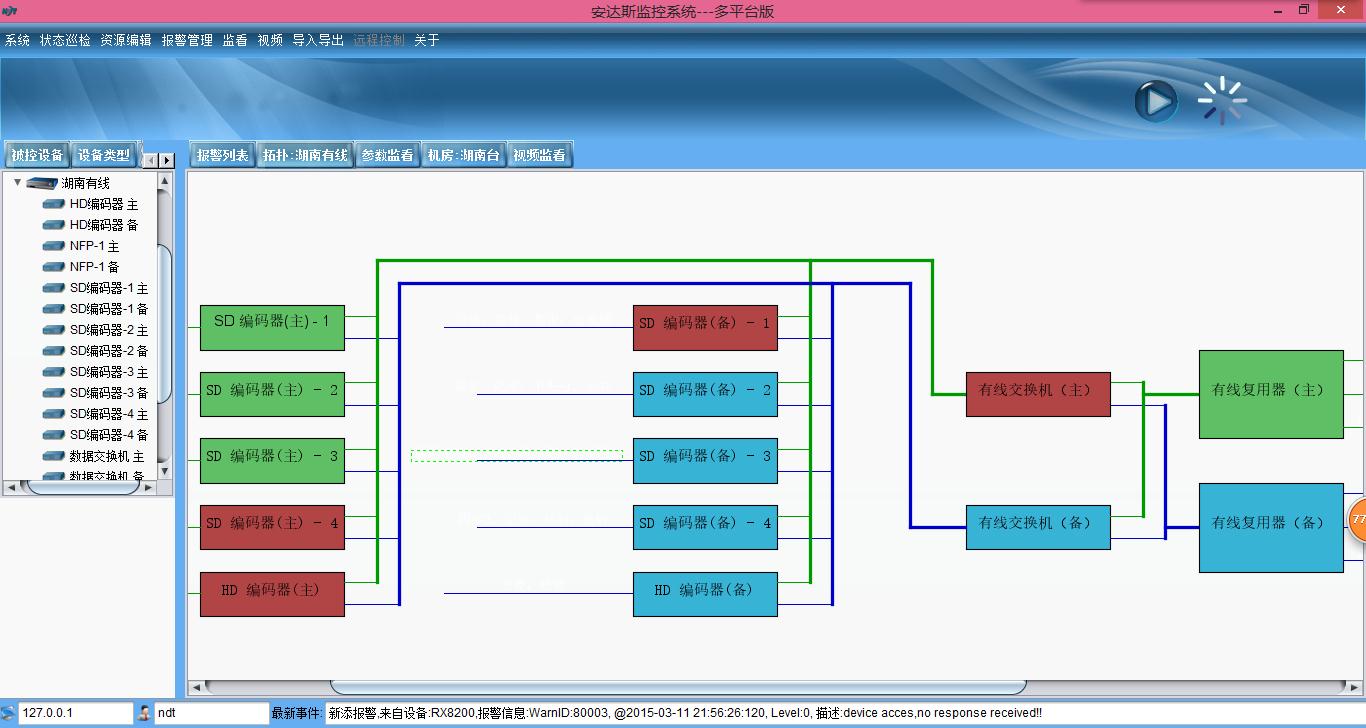Click topology canvas scrollbar left arrow
The height and width of the screenshot is (728, 1366).
pos(196,688)
